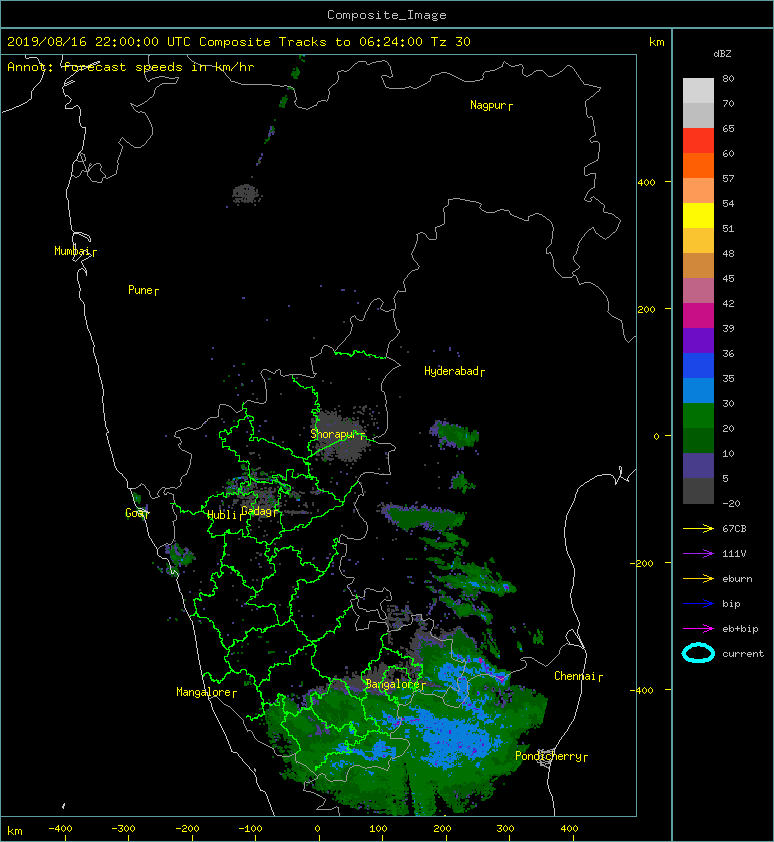The image size is (774, 842).
Task: Pick the bright yellow dBZ swatch
Action: pos(698,215)
